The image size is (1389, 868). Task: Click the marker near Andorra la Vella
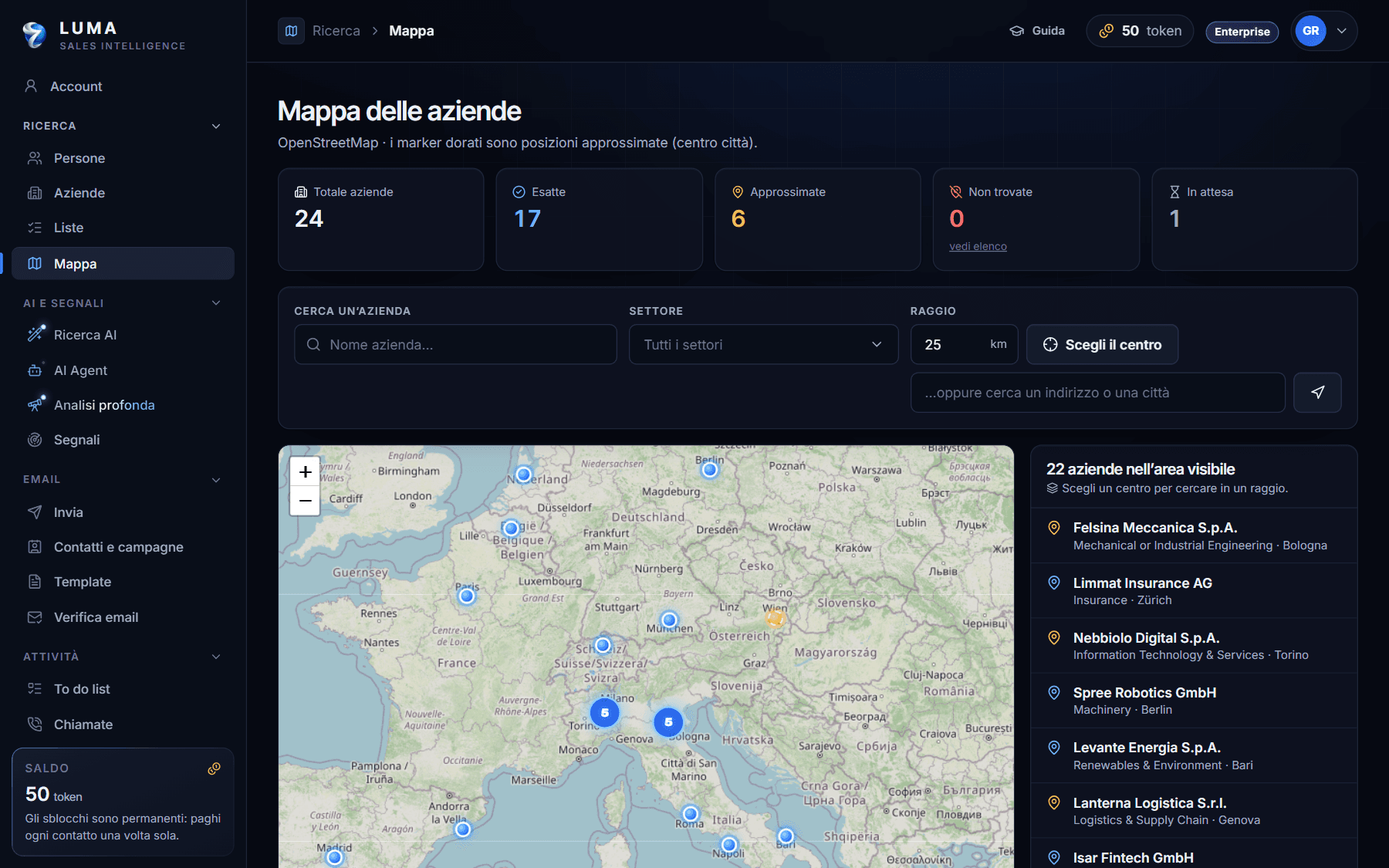tap(462, 829)
